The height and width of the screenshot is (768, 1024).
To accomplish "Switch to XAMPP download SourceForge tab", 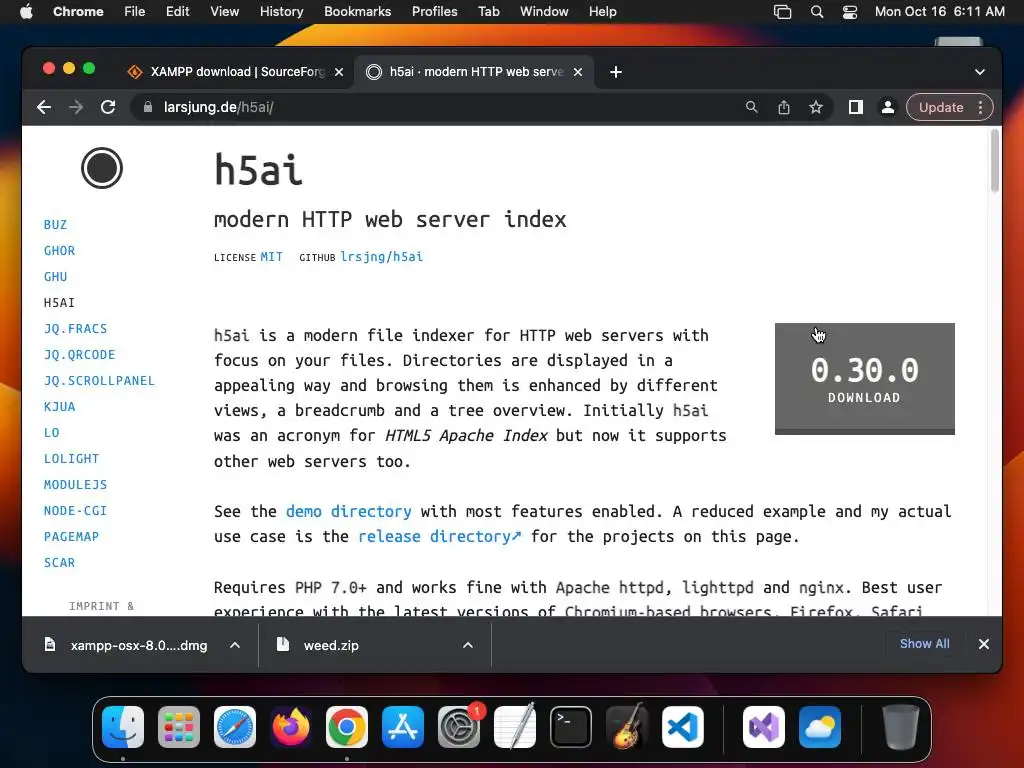I will pos(237,72).
